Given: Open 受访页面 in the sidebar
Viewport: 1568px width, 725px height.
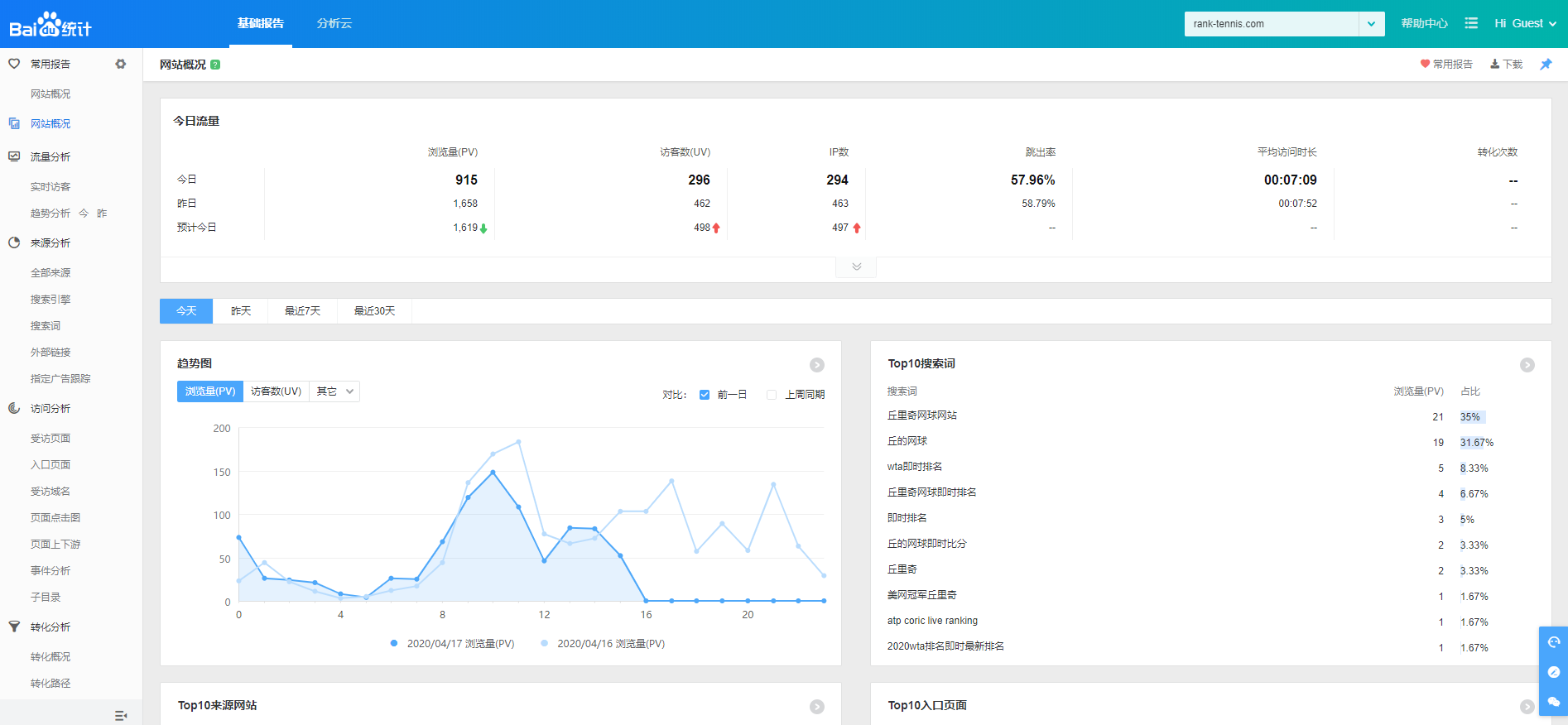Looking at the screenshot, I should tap(51, 439).
